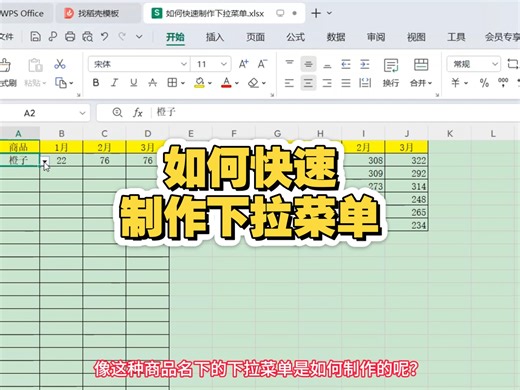Apply currency ¥ format
520x390 pixels.
pyautogui.click(x=455, y=82)
